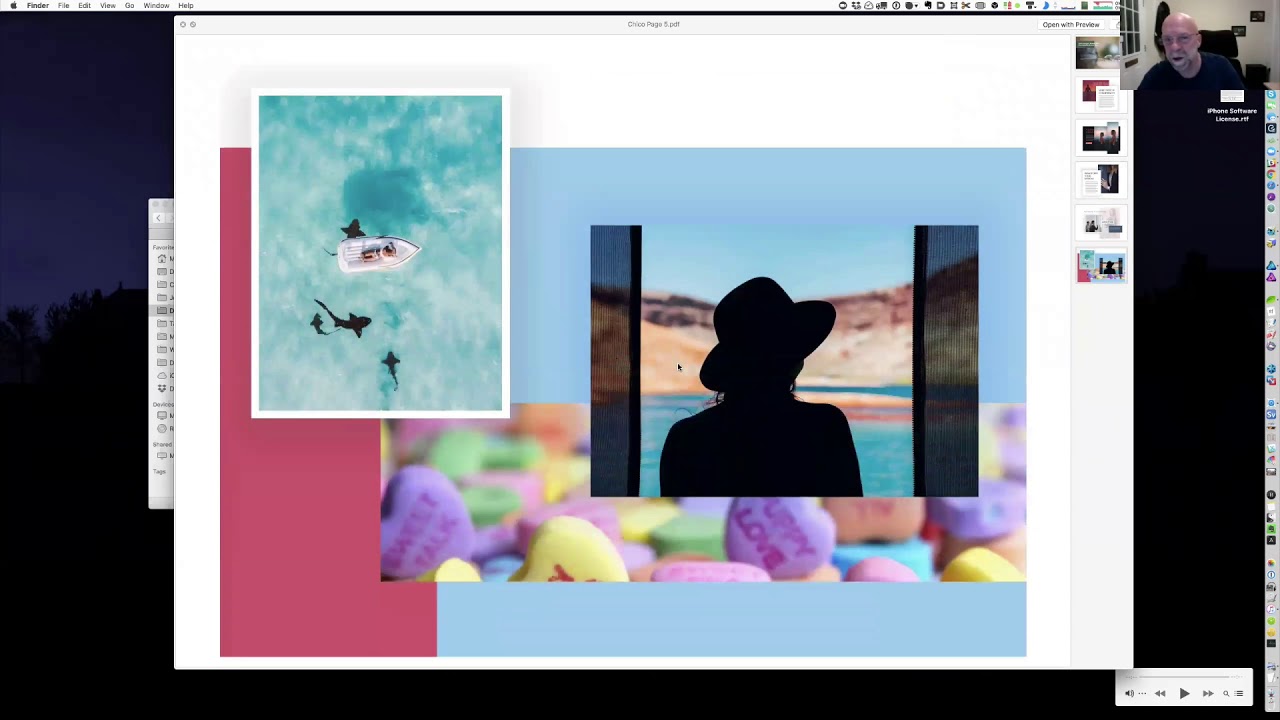Open the Finder menu

pos(38,5)
